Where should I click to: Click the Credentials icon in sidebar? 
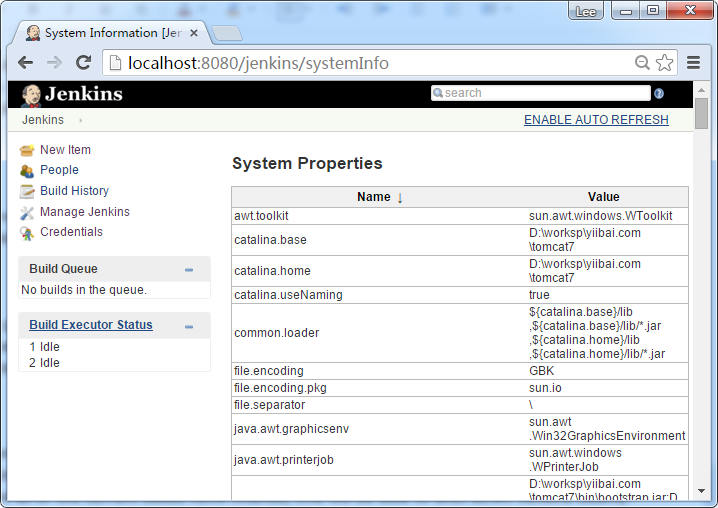click(27, 233)
